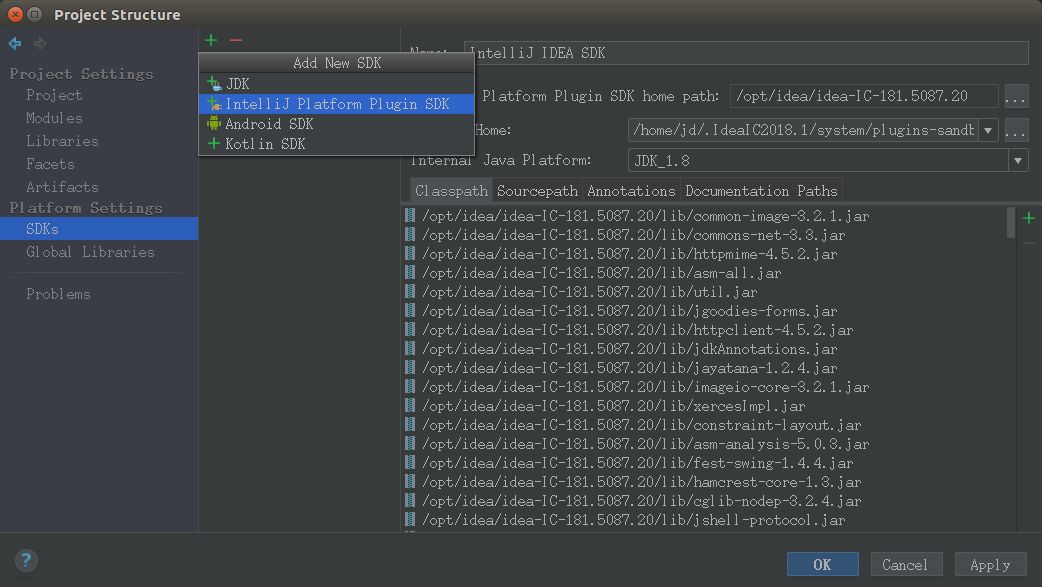Click the Sandbox Home path field

(x=803, y=130)
